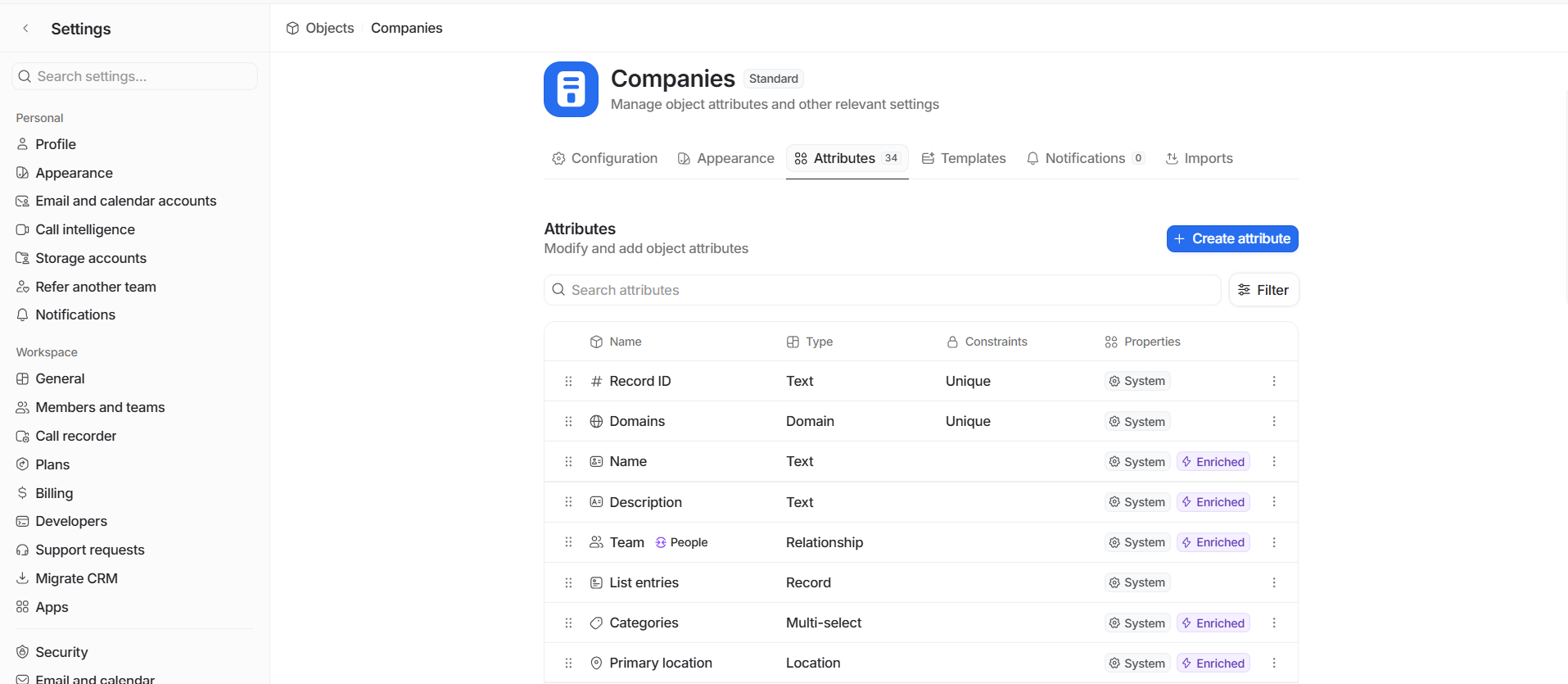Image resolution: width=1568 pixels, height=684 pixels.
Task: Click the People relationship badge on Team
Action: click(681, 542)
